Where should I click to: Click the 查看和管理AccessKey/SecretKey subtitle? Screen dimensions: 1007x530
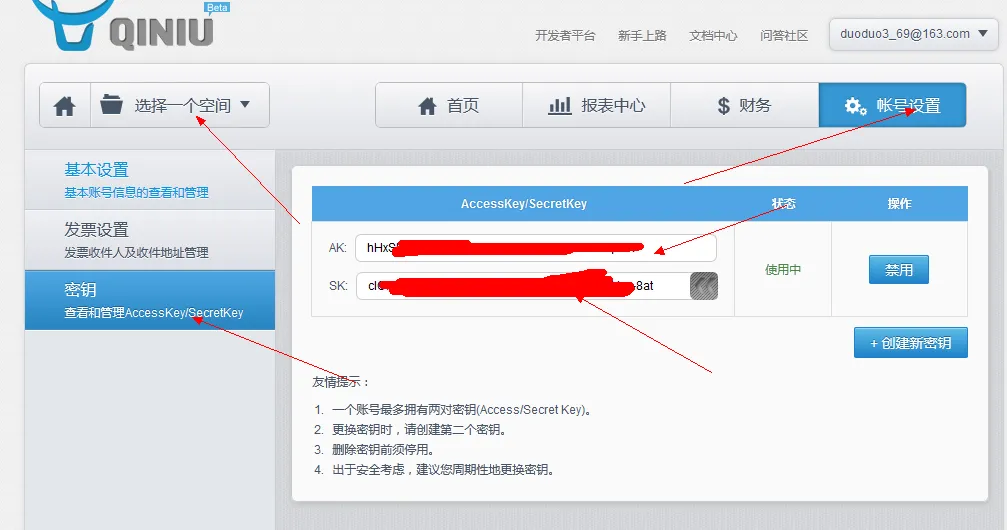pyautogui.click(x=153, y=313)
